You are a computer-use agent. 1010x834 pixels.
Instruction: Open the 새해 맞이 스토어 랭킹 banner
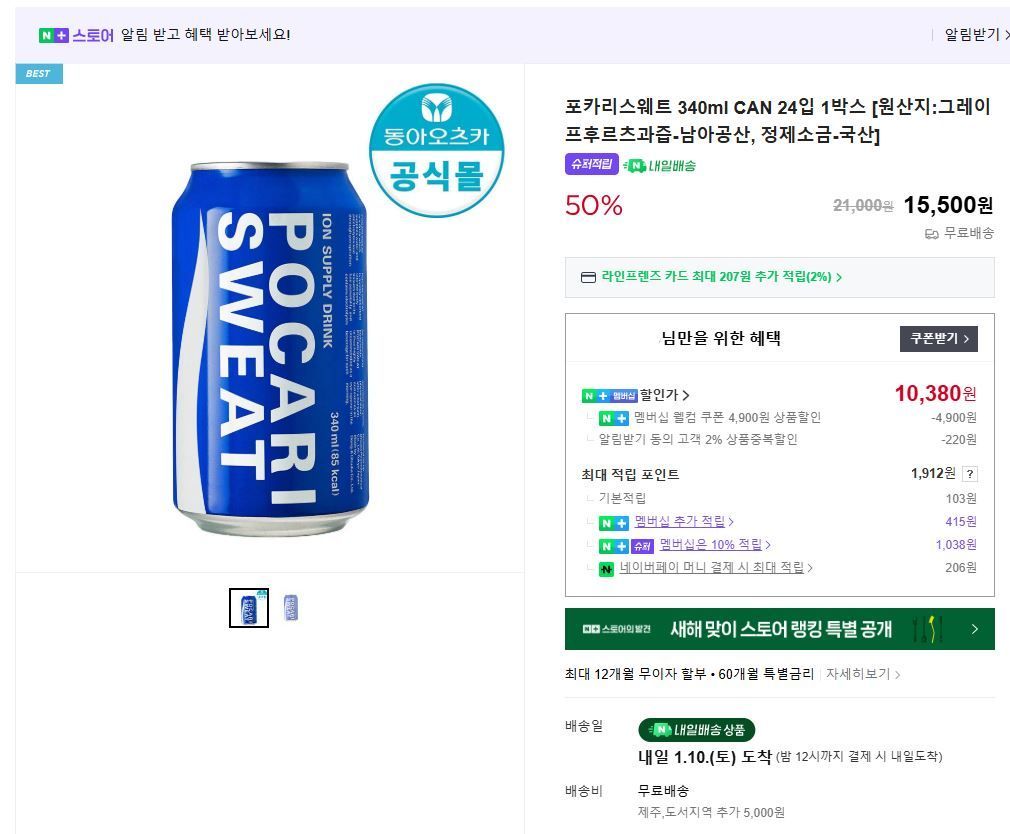779,629
